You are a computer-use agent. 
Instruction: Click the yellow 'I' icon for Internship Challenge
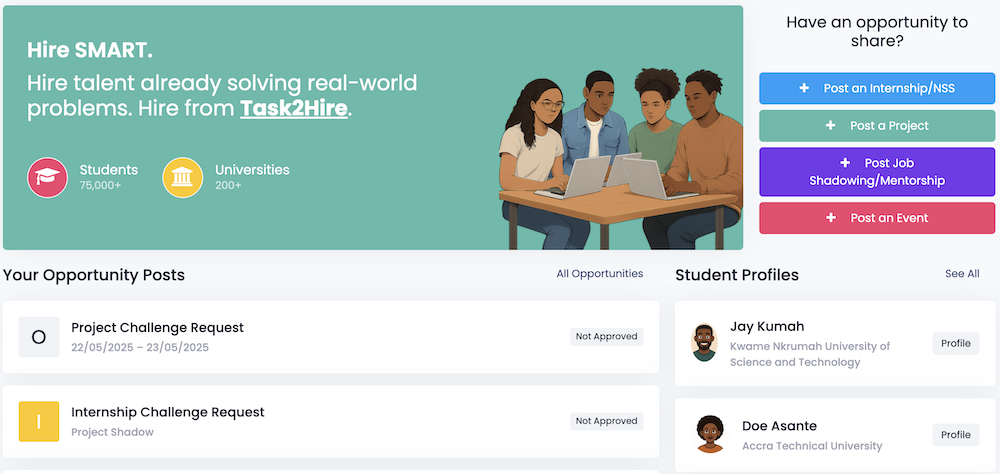[x=39, y=421]
